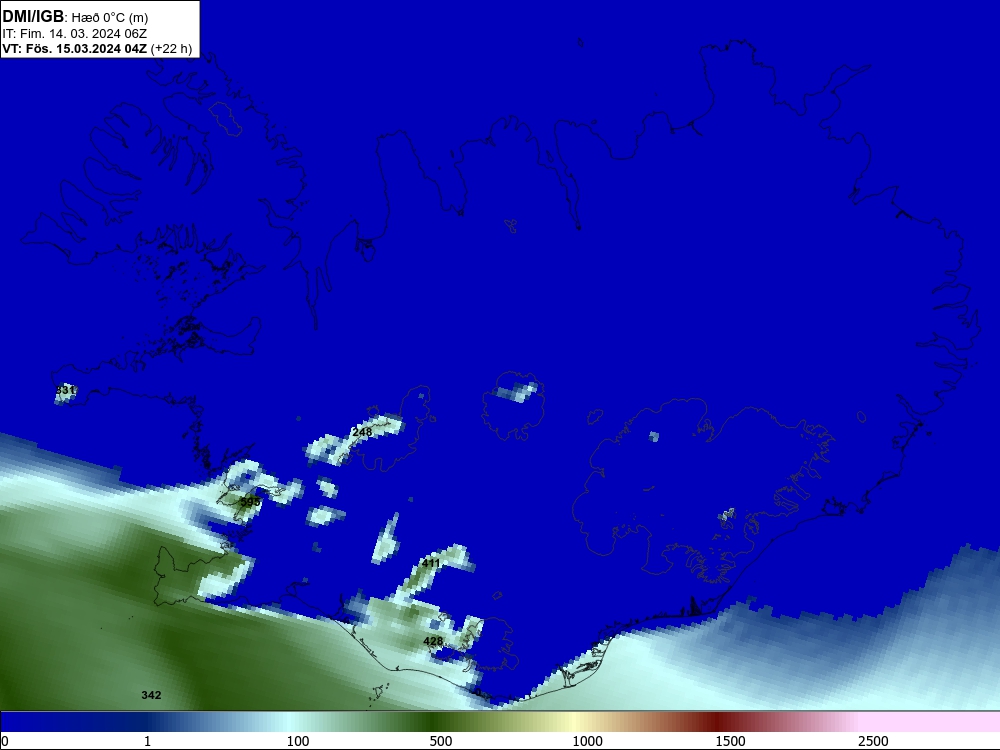Click the color scale label 1
This screenshot has width=1000, height=750.
(147, 741)
